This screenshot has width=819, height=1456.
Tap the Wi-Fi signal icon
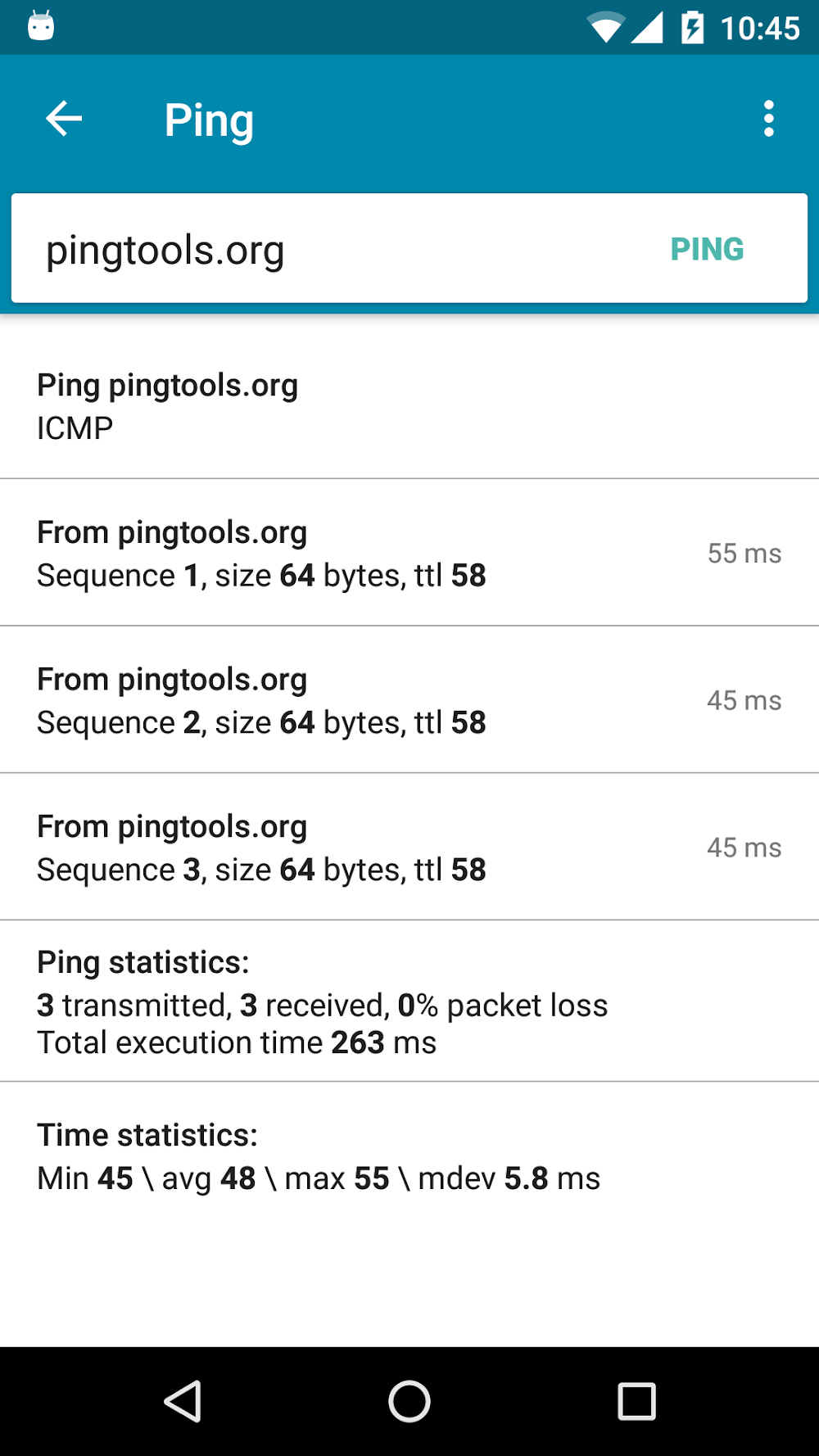point(606,28)
